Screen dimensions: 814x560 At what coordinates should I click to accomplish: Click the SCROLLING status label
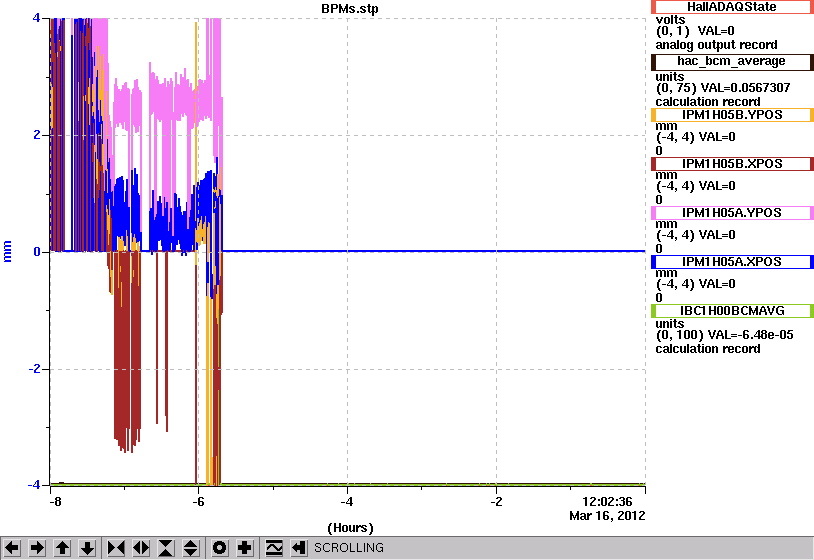(x=349, y=548)
